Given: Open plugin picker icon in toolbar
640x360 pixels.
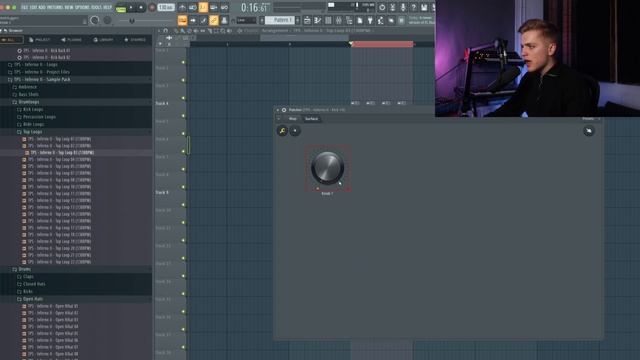Looking at the screenshot, I should 370,20.
